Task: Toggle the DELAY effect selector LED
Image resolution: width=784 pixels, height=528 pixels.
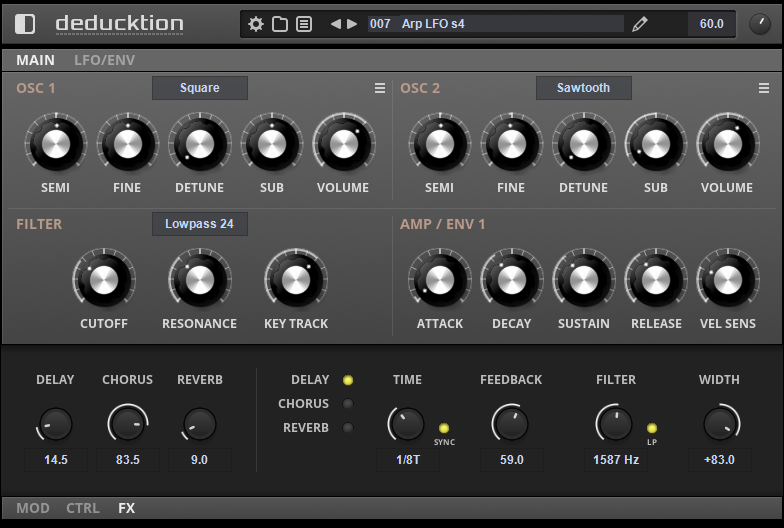Action: coord(348,380)
